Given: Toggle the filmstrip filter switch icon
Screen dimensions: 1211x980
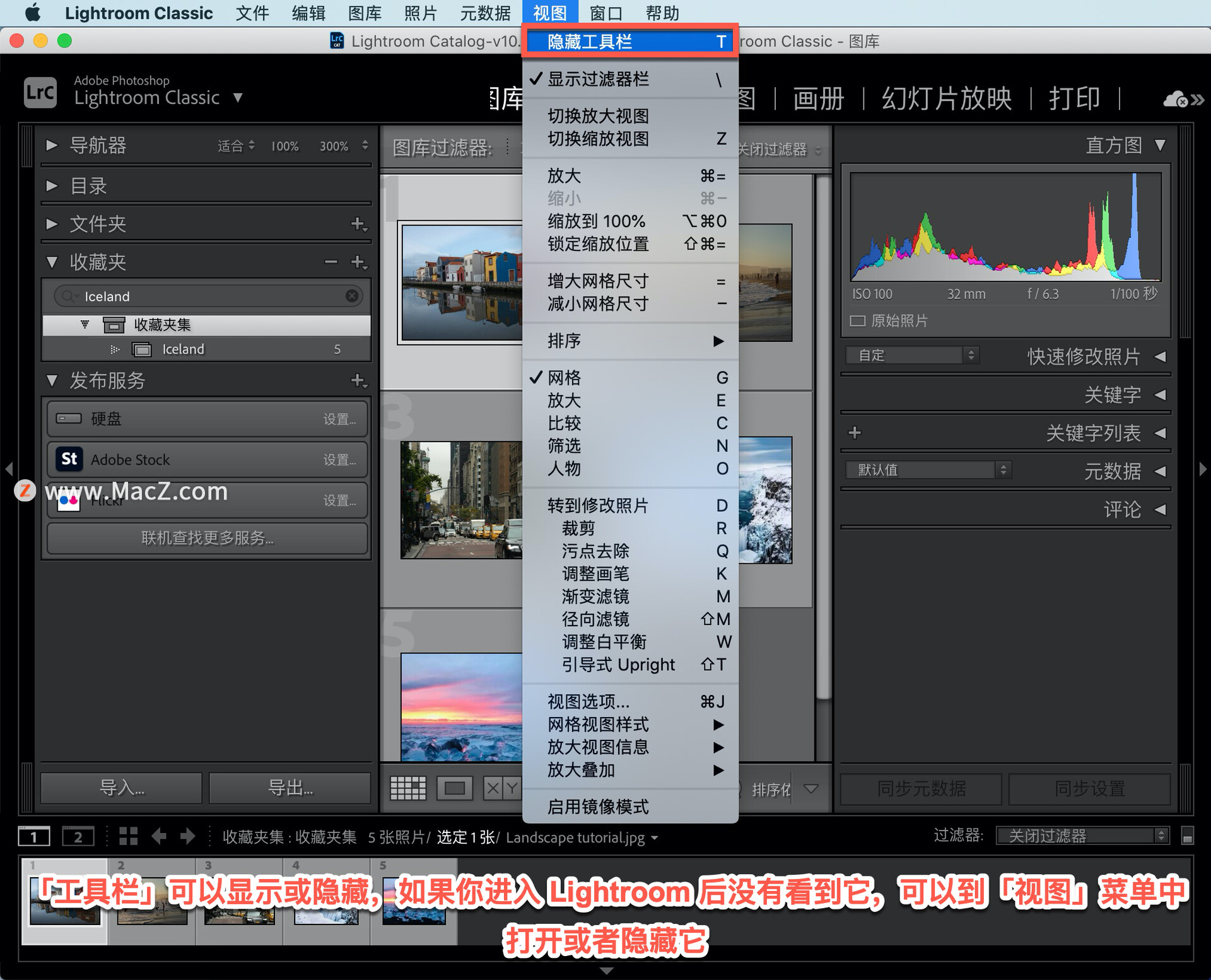Looking at the screenshot, I should point(1187,836).
